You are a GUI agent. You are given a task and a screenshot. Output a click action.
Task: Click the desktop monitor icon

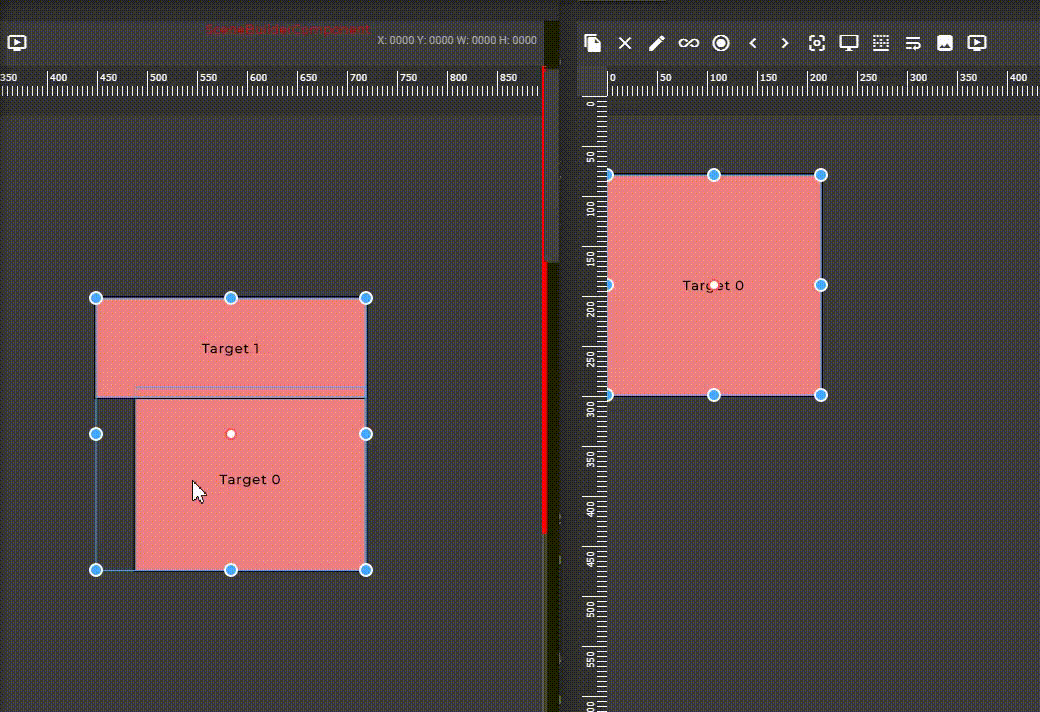coord(848,43)
